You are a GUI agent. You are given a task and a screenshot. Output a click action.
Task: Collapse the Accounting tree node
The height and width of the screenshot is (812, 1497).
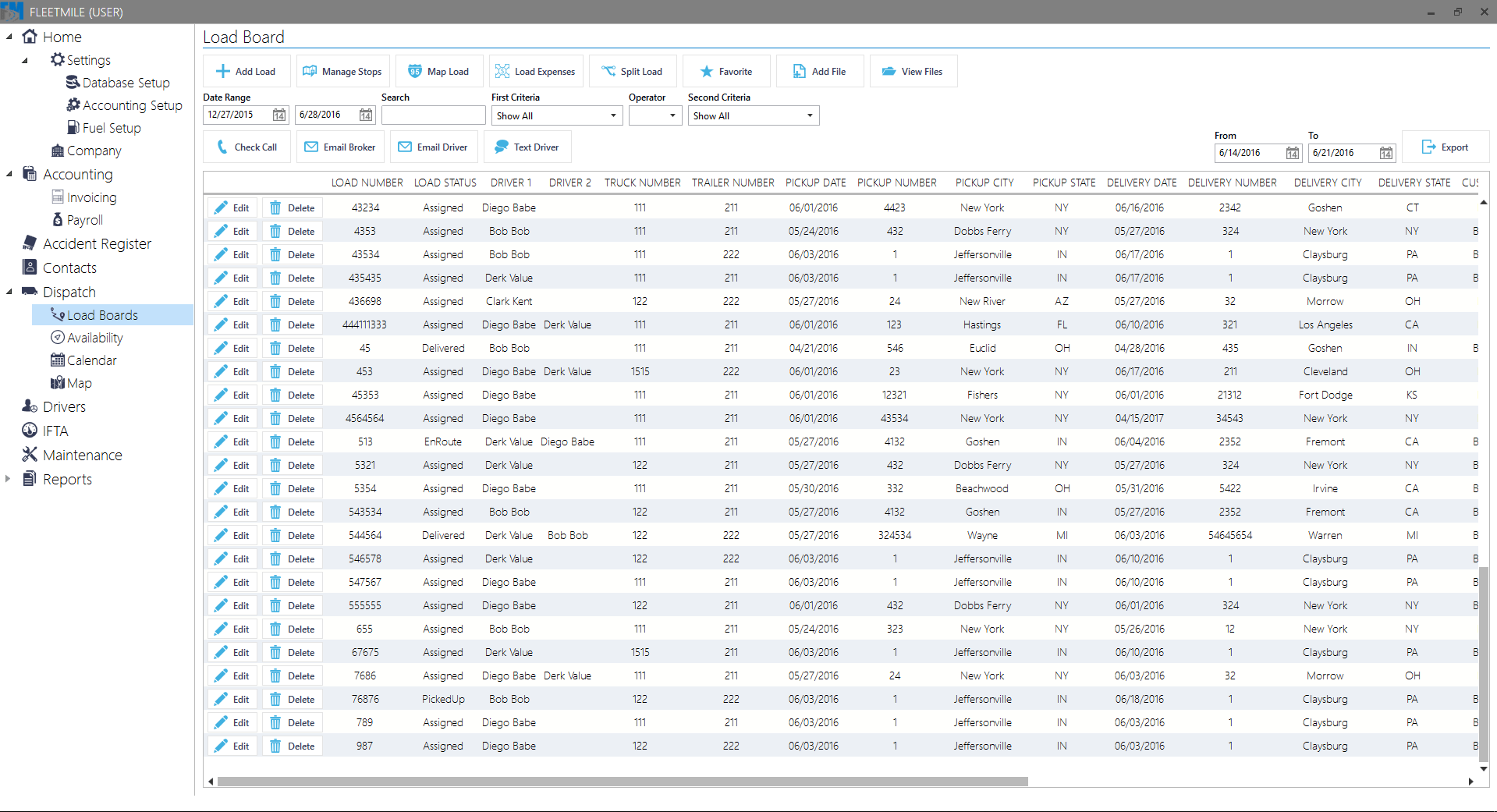(x=9, y=174)
